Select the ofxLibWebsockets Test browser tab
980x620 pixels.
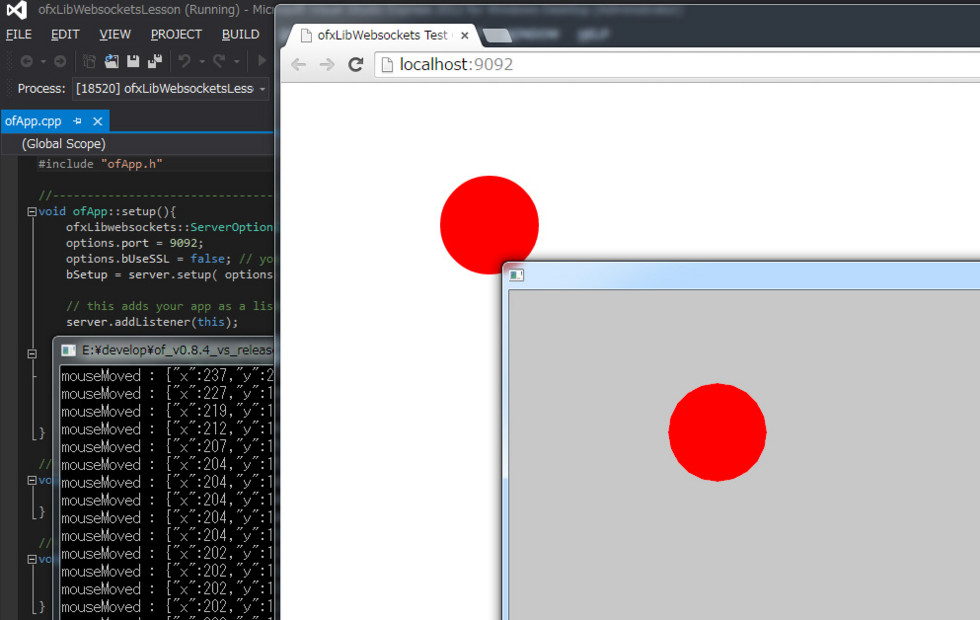pyautogui.click(x=382, y=35)
